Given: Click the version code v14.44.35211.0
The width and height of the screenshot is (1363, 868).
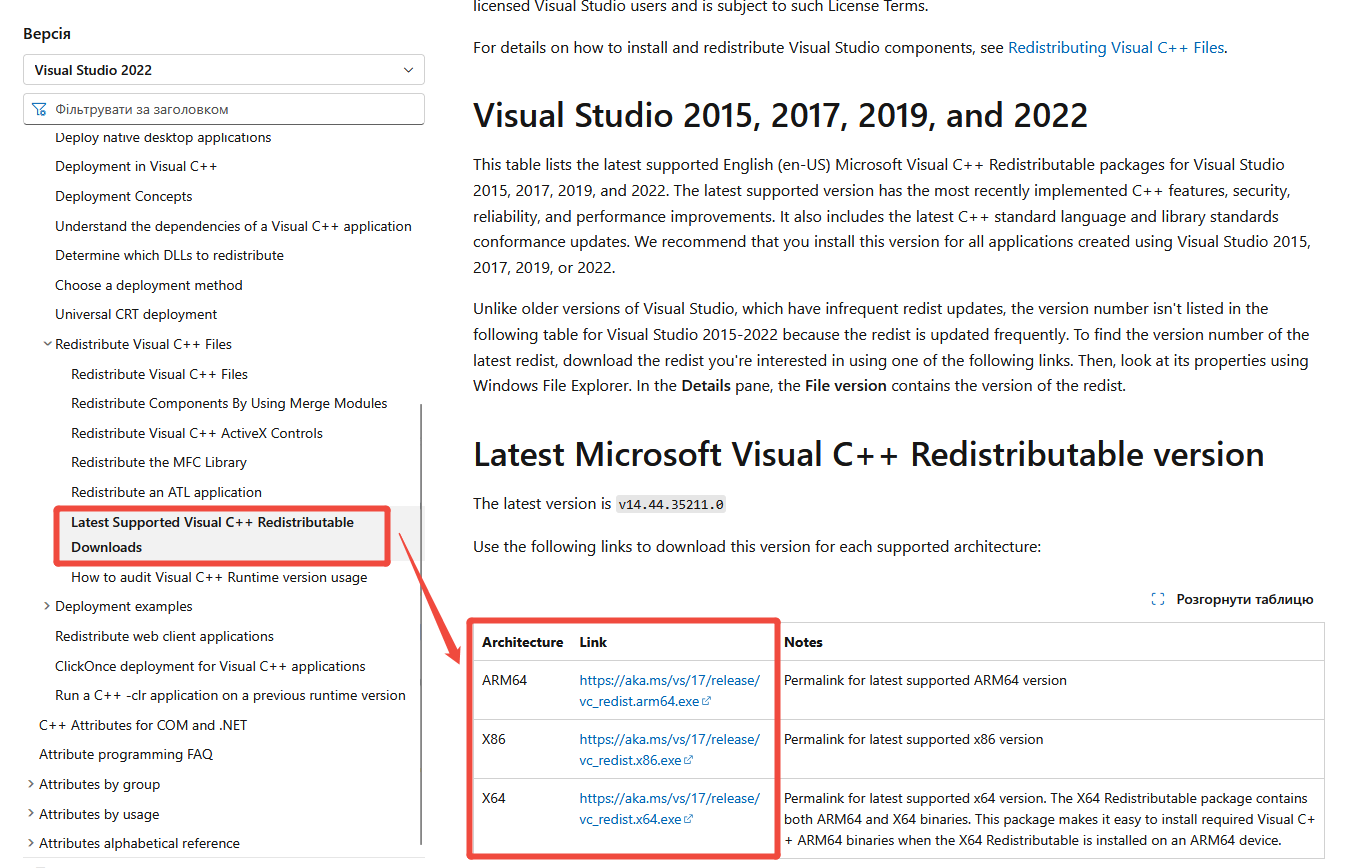Looking at the screenshot, I should 670,504.
